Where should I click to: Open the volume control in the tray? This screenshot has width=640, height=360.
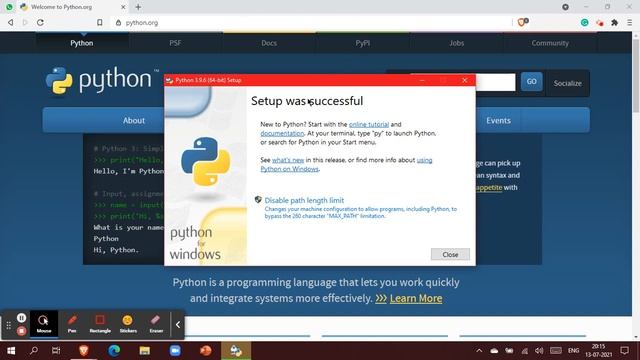(539, 351)
